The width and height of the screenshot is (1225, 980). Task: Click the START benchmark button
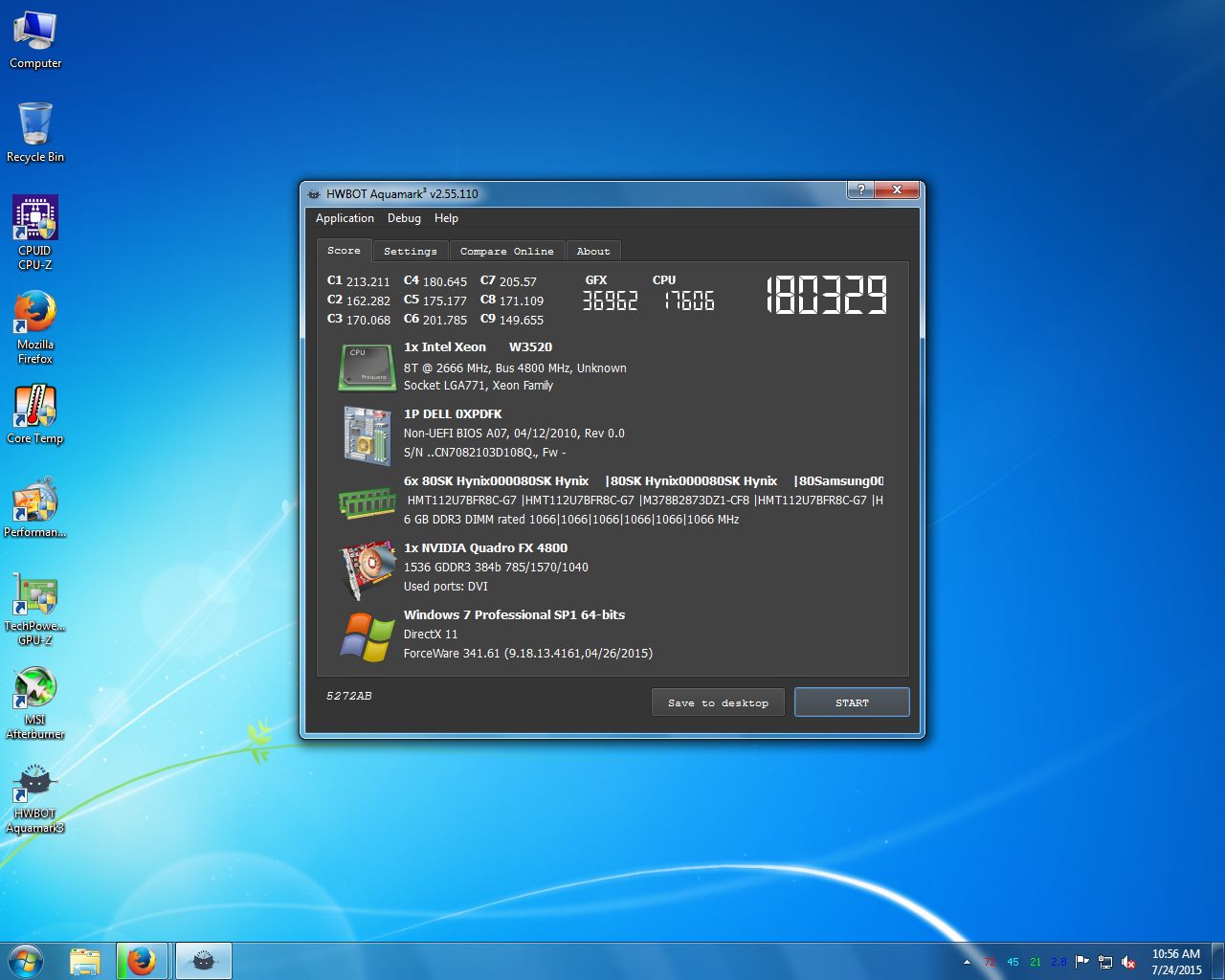click(x=852, y=702)
